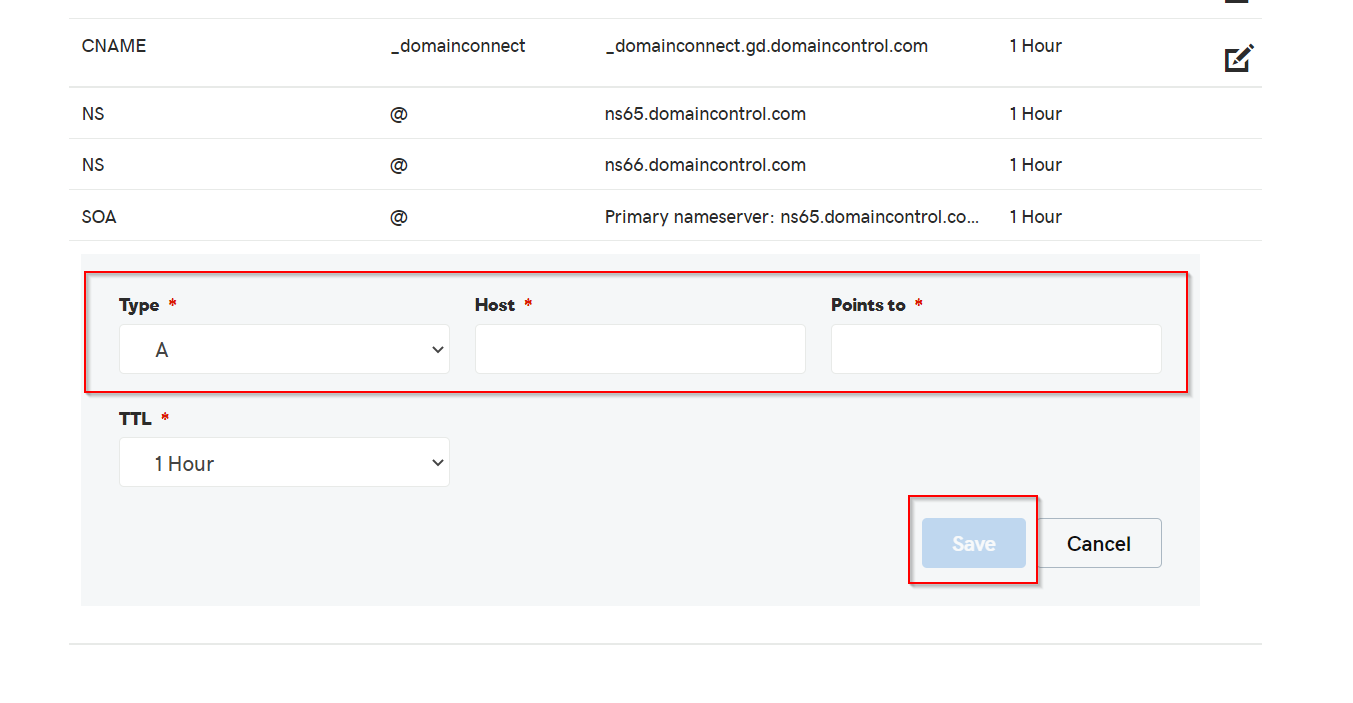Click the NS type cell for ns66
The width and height of the screenshot is (1353, 703).
tap(93, 165)
